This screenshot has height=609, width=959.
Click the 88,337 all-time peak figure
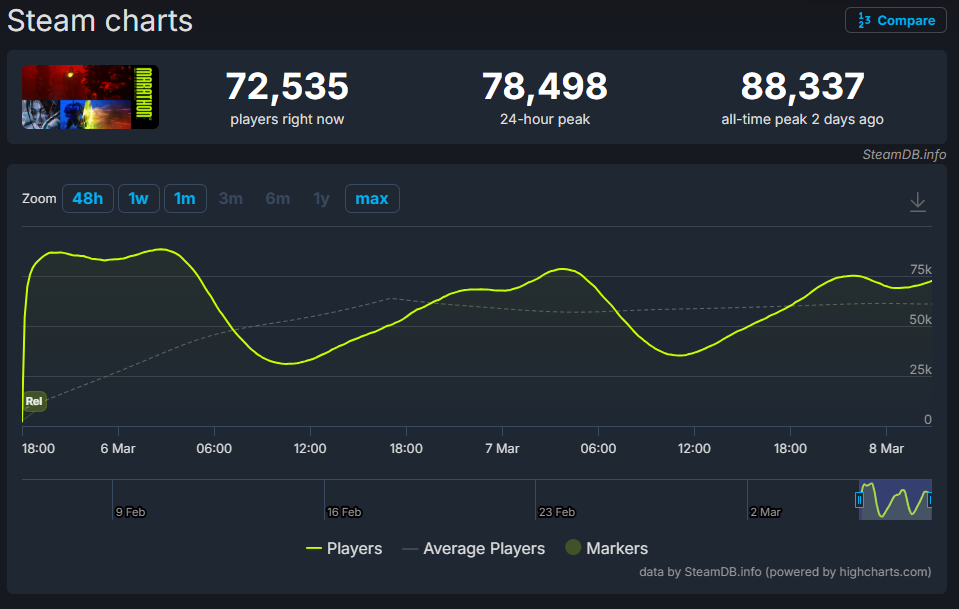(802, 86)
